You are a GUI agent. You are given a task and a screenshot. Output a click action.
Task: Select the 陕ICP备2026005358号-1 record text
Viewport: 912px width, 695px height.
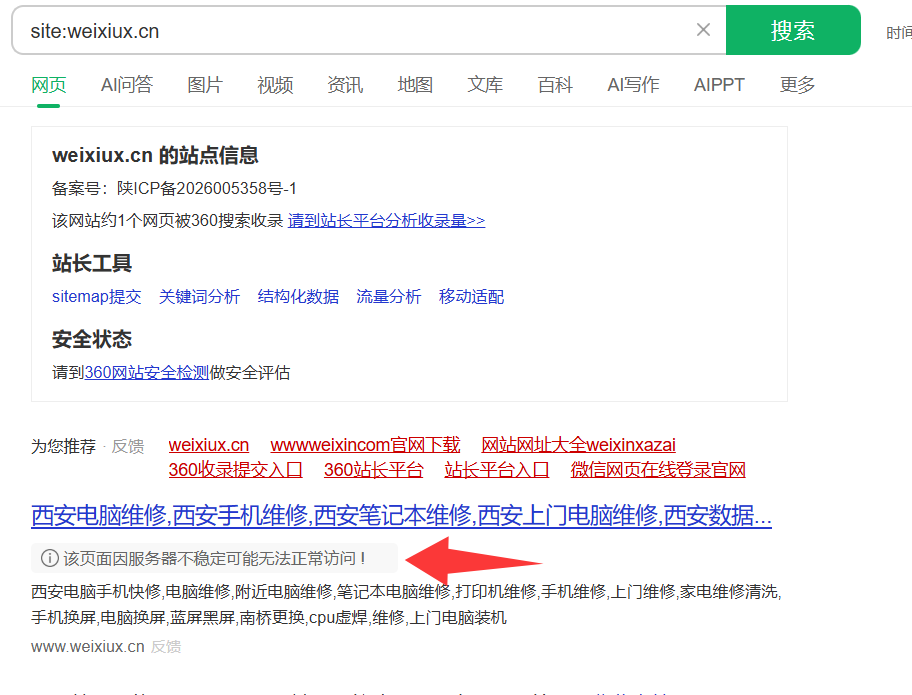(206, 188)
